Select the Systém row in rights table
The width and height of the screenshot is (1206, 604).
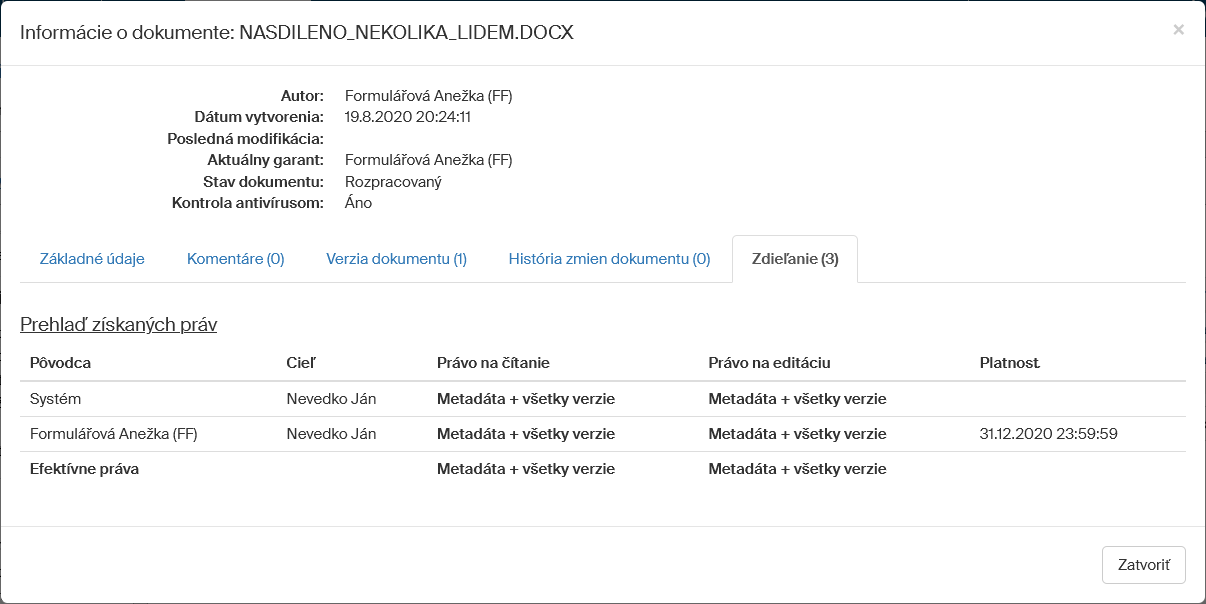click(56, 399)
